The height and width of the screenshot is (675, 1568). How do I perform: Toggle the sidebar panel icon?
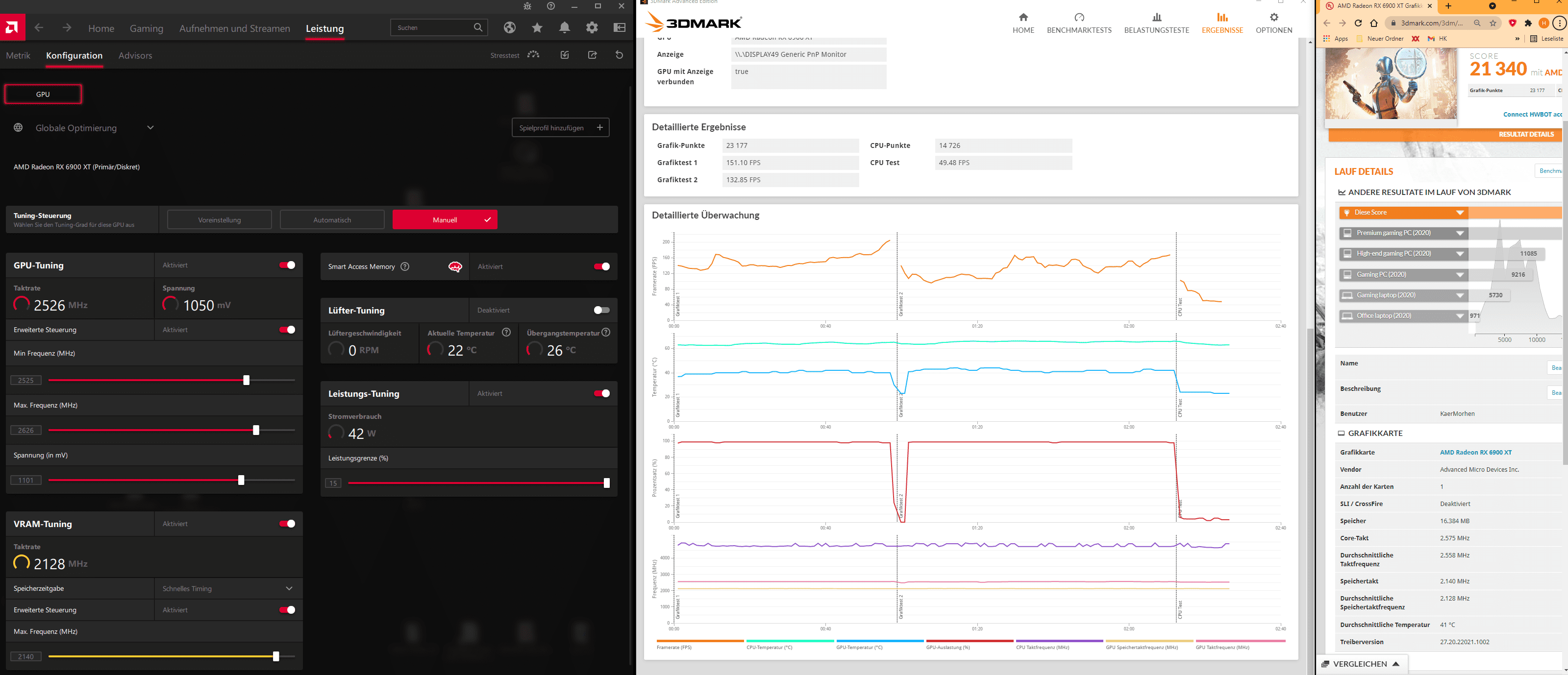pyautogui.click(x=620, y=27)
